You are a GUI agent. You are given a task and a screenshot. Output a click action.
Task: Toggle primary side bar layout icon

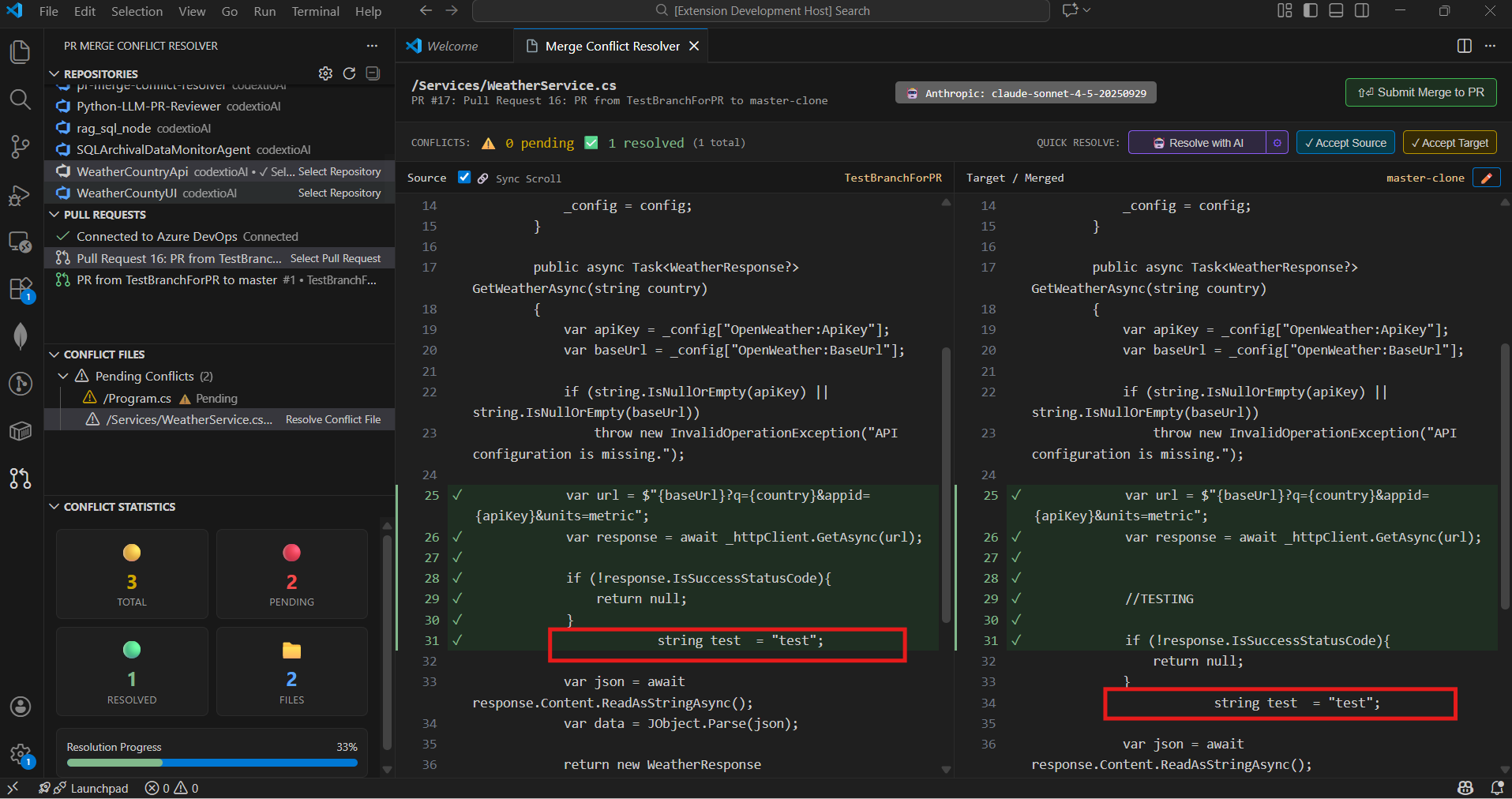point(1311,11)
